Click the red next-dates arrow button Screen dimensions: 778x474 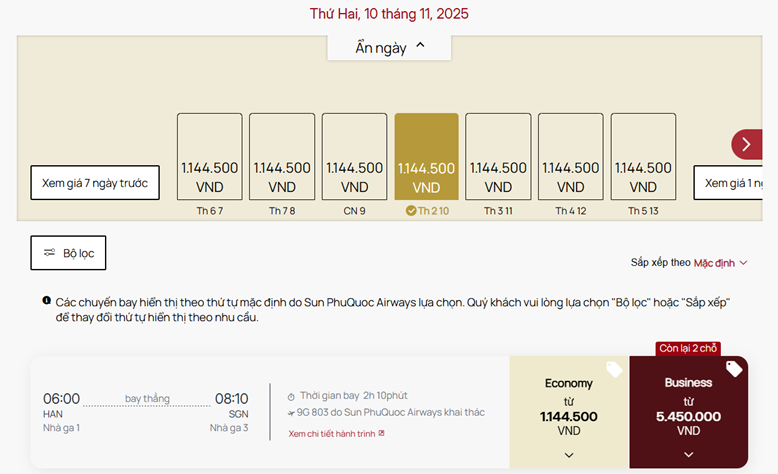point(746,144)
